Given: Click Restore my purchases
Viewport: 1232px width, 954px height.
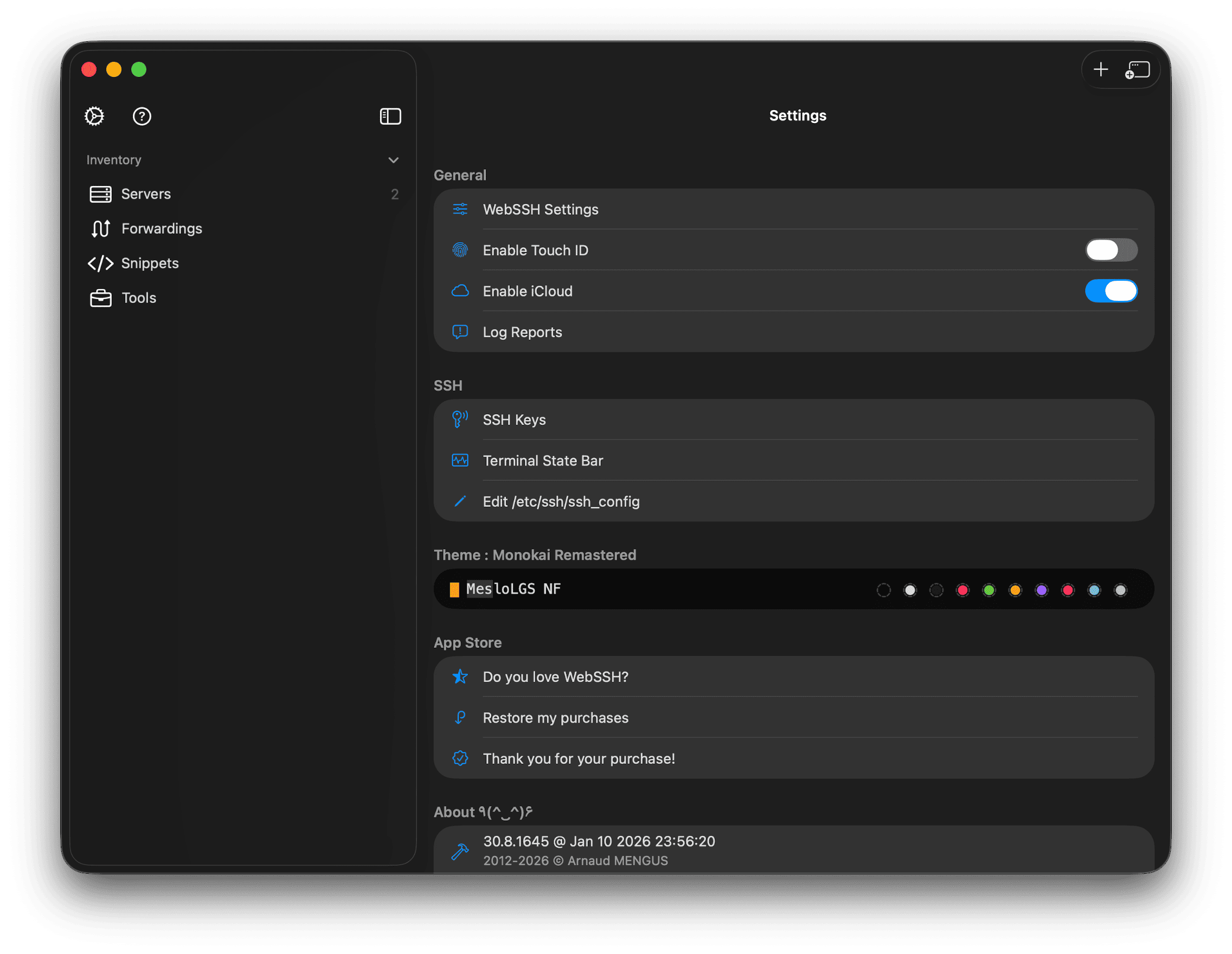Looking at the screenshot, I should [x=555, y=717].
